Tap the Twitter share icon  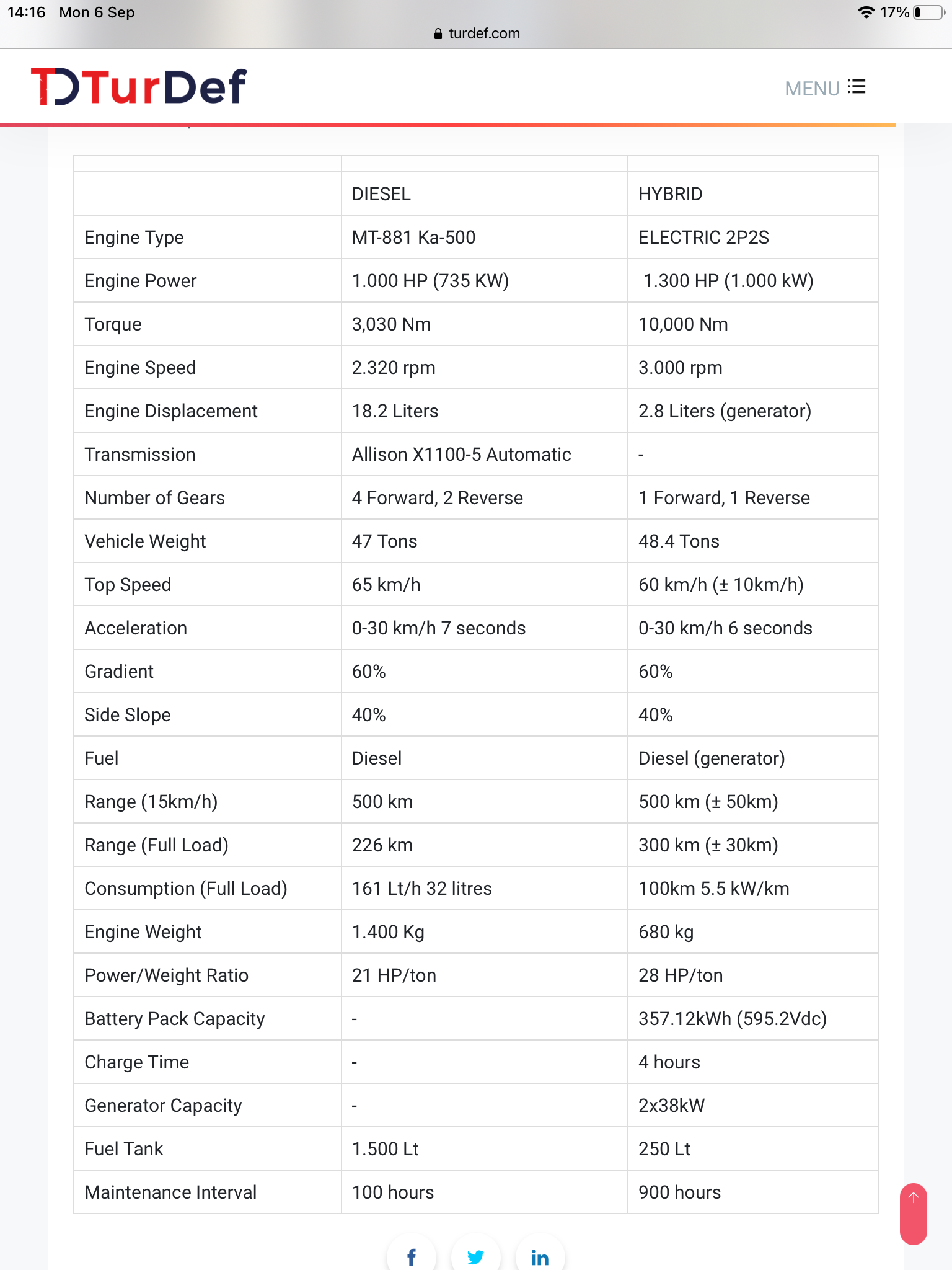pyautogui.click(x=476, y=1256)
